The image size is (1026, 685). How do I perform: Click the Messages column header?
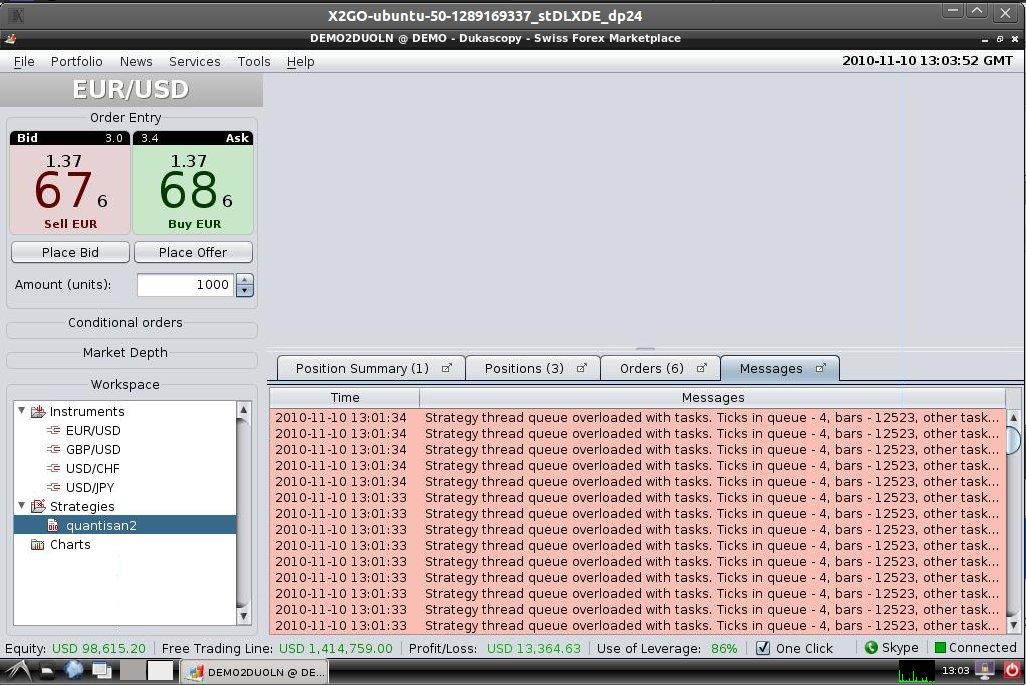(x=713, y=397)
